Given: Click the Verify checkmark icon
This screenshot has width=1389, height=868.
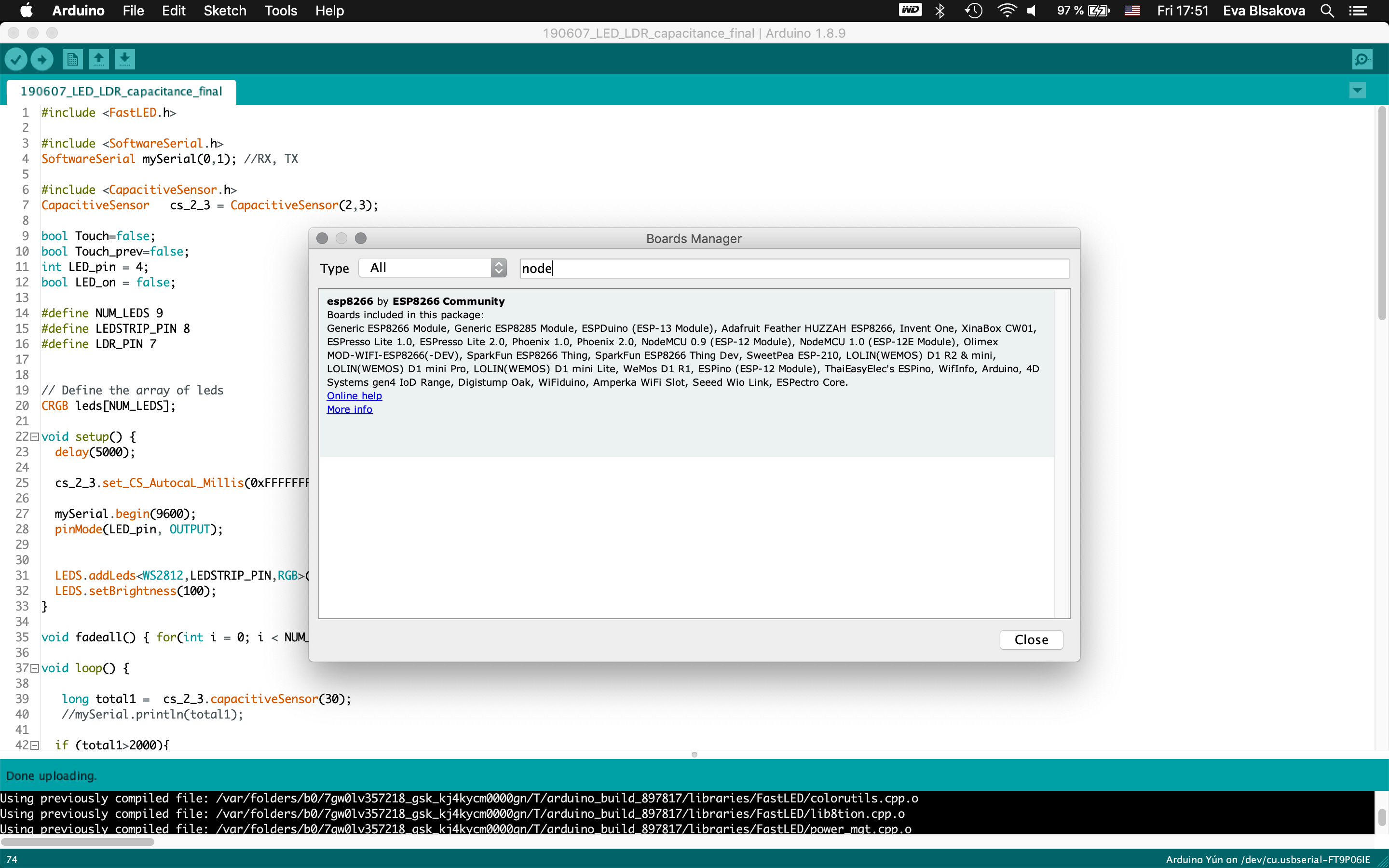Looking at the screenshot, I should tap(16, 59).
